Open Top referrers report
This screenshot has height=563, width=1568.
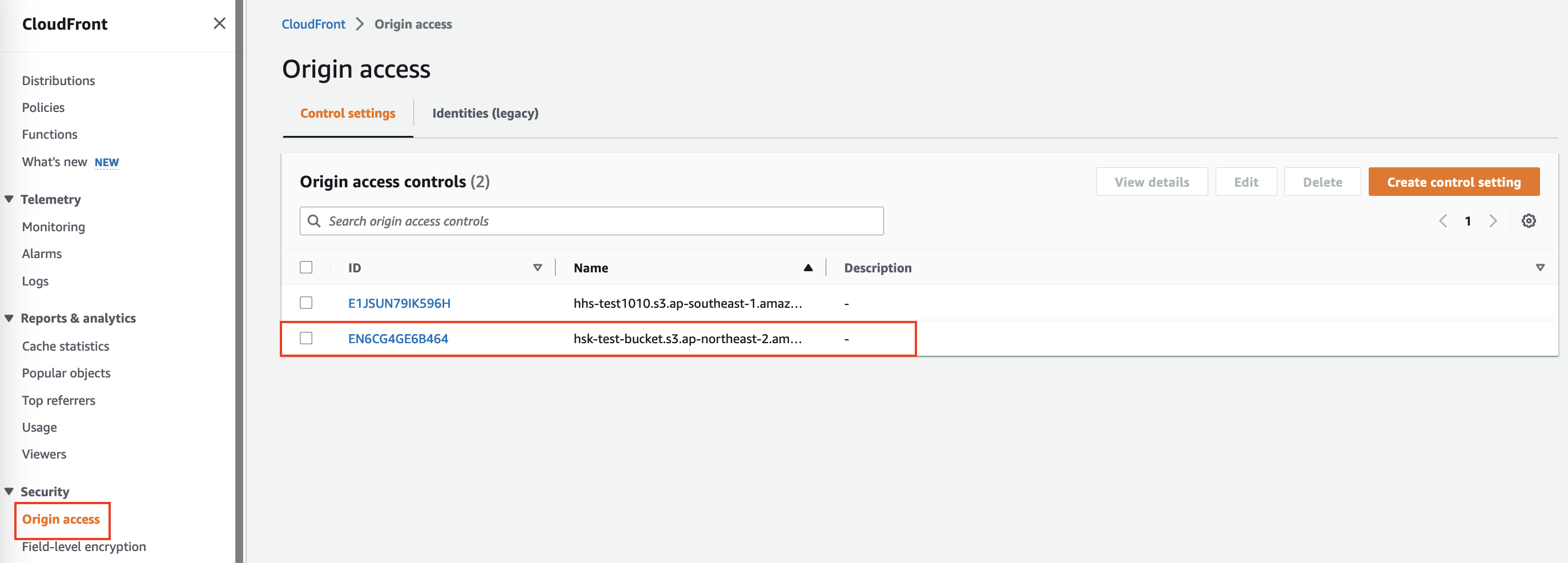(58, 400)
